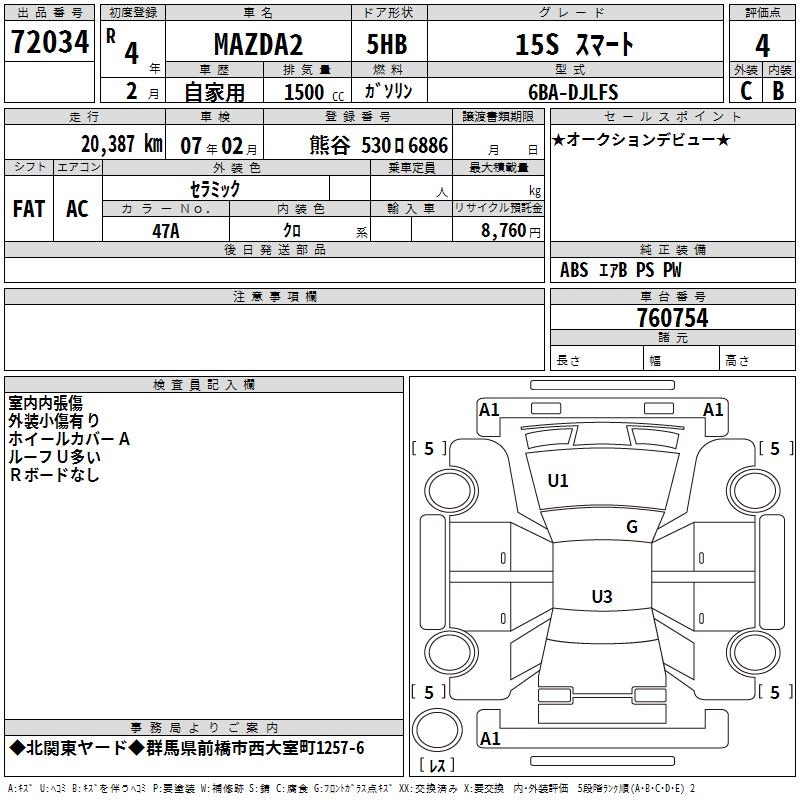Click the 最大積載量 label
Screen dimensions: 800x800
498,167
